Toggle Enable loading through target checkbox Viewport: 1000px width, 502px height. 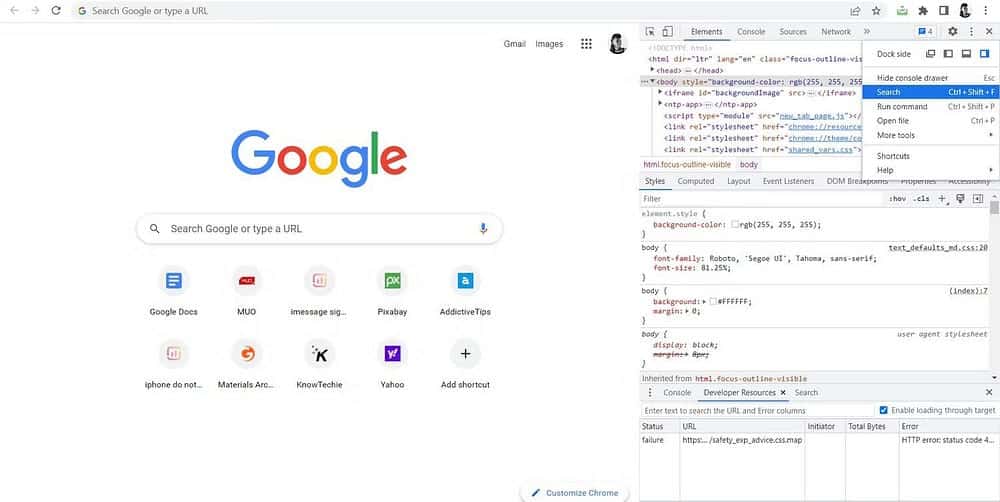point(883,410)
